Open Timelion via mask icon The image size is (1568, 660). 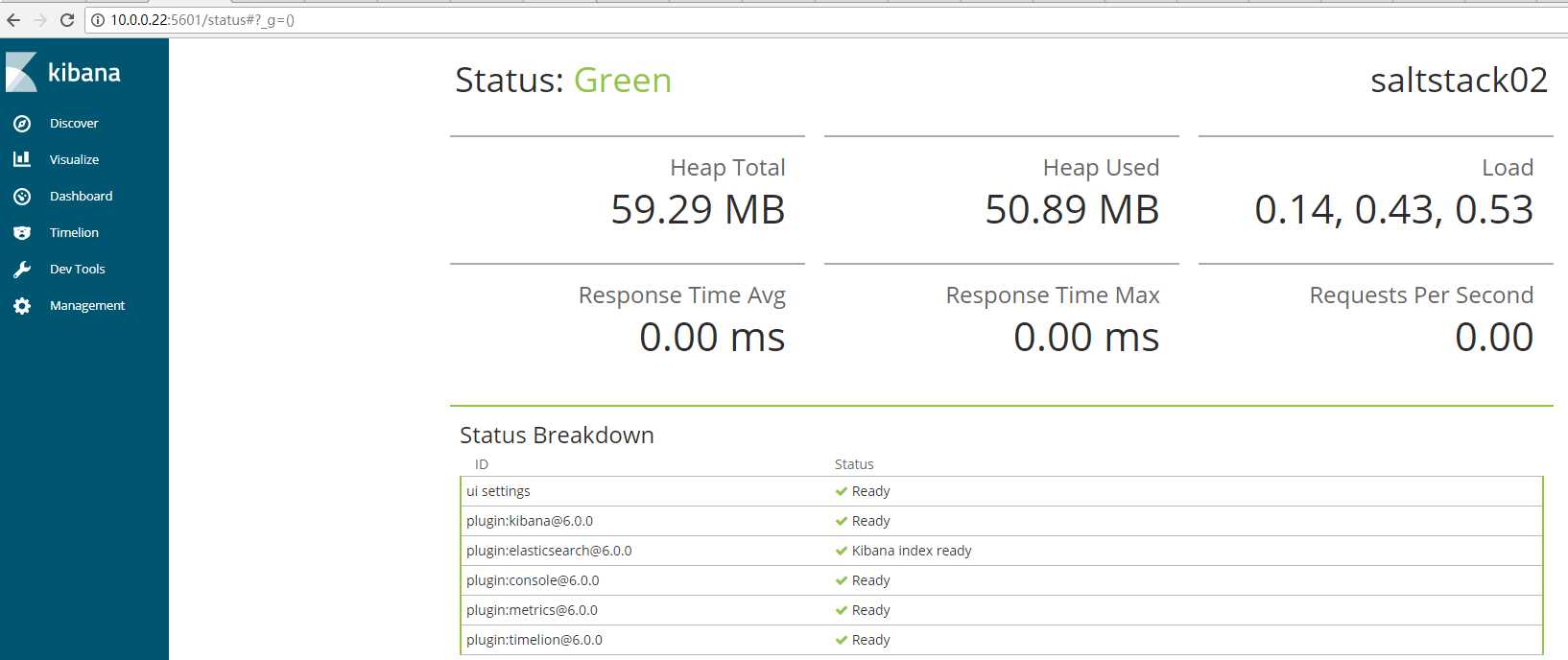[22, 232]
